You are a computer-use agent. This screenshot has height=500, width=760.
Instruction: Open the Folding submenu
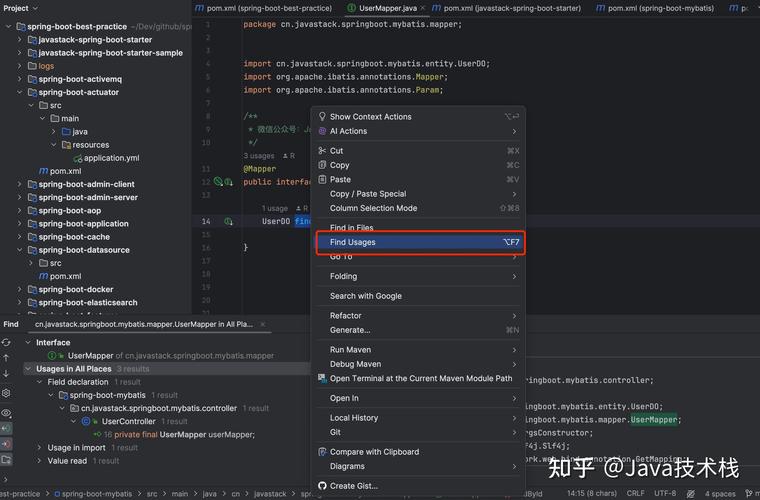419,277
